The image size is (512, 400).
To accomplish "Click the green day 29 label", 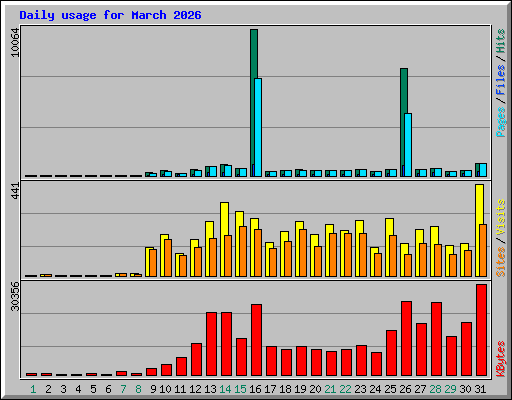I will (450, 389).
